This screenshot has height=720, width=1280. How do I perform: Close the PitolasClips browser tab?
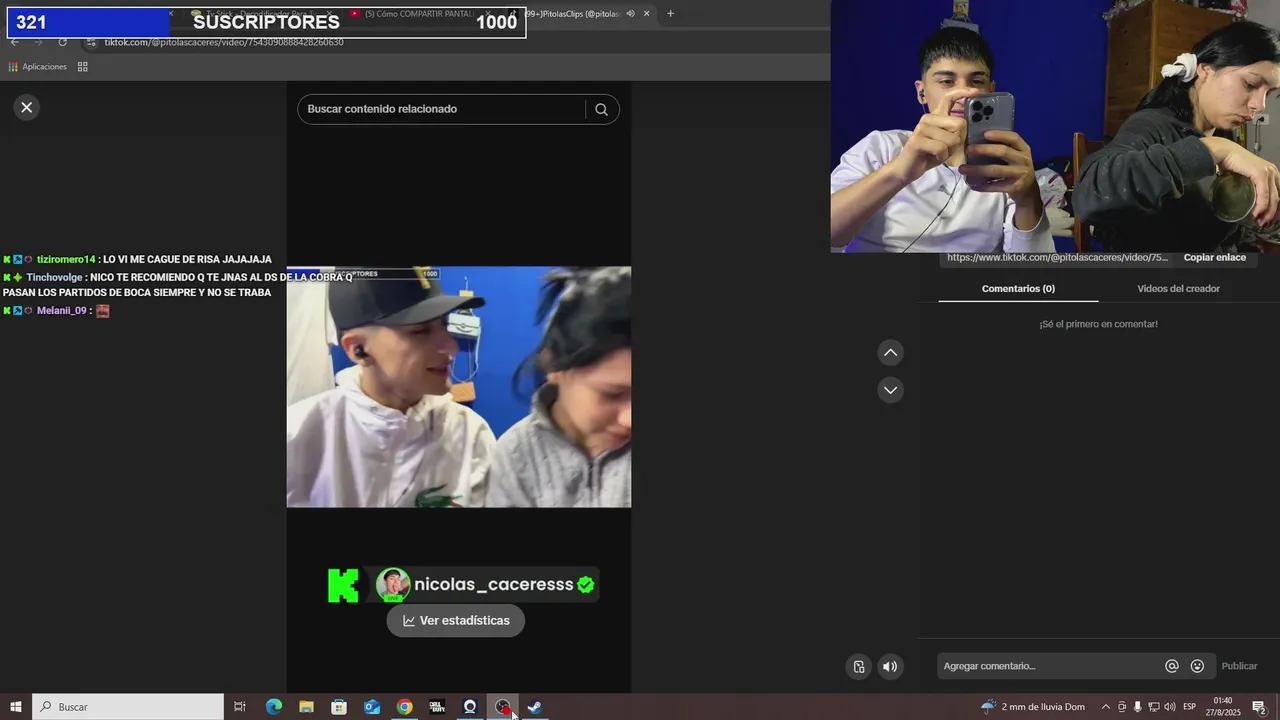pyautogui.click(x=647, y=14)
